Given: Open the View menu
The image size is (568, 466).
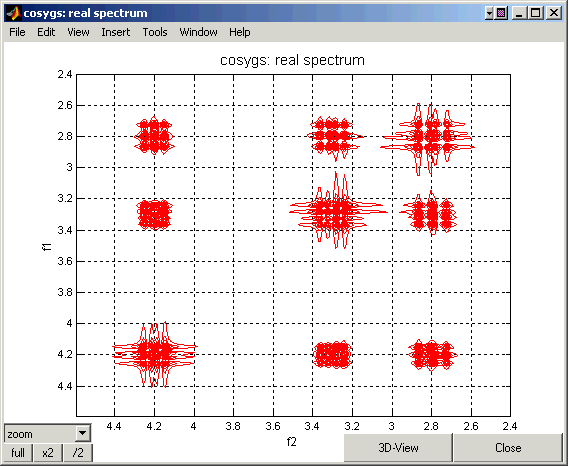Looking at the screenshot, I should [x=78, y=32].
